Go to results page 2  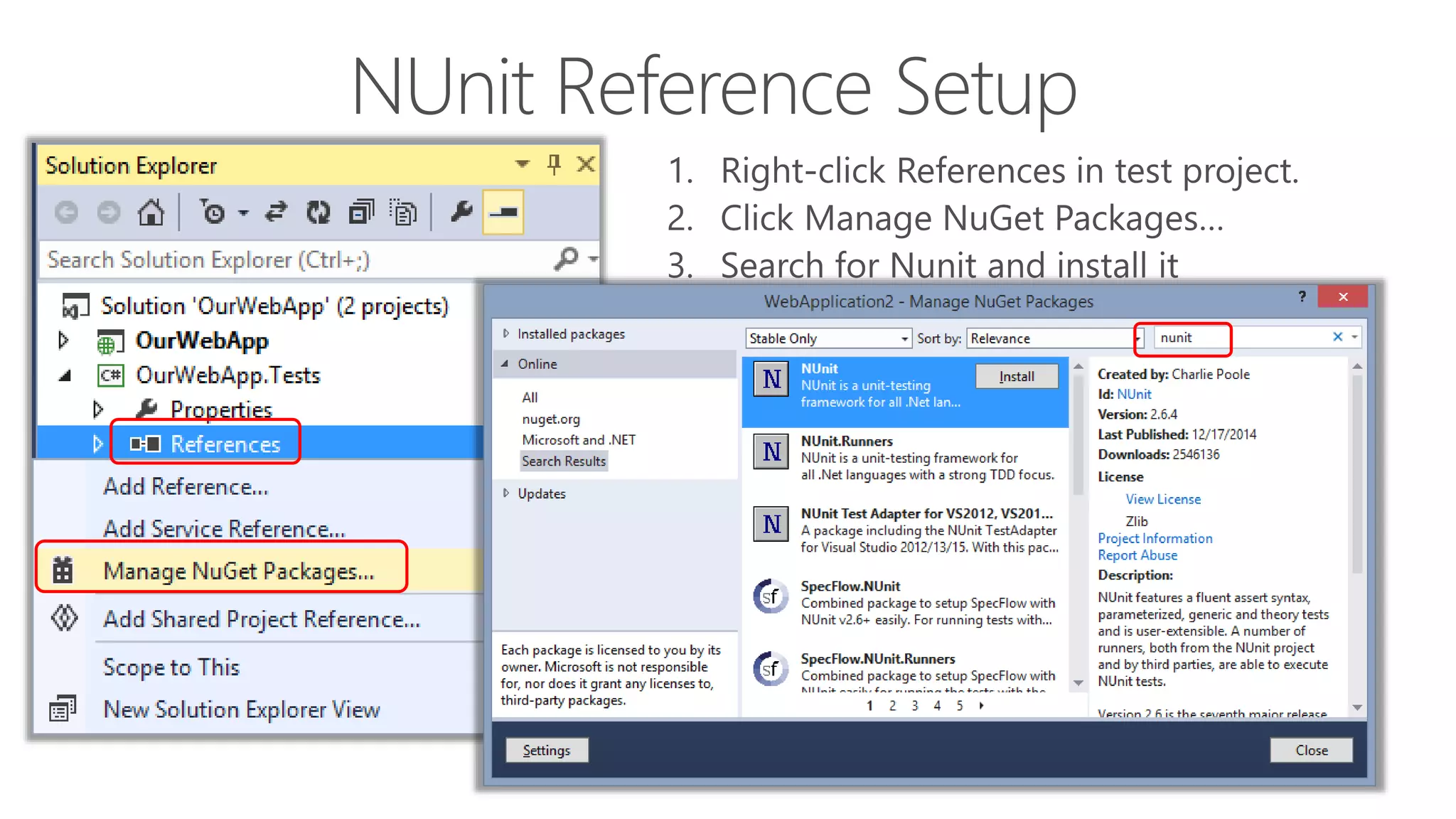tap(892, 705)
